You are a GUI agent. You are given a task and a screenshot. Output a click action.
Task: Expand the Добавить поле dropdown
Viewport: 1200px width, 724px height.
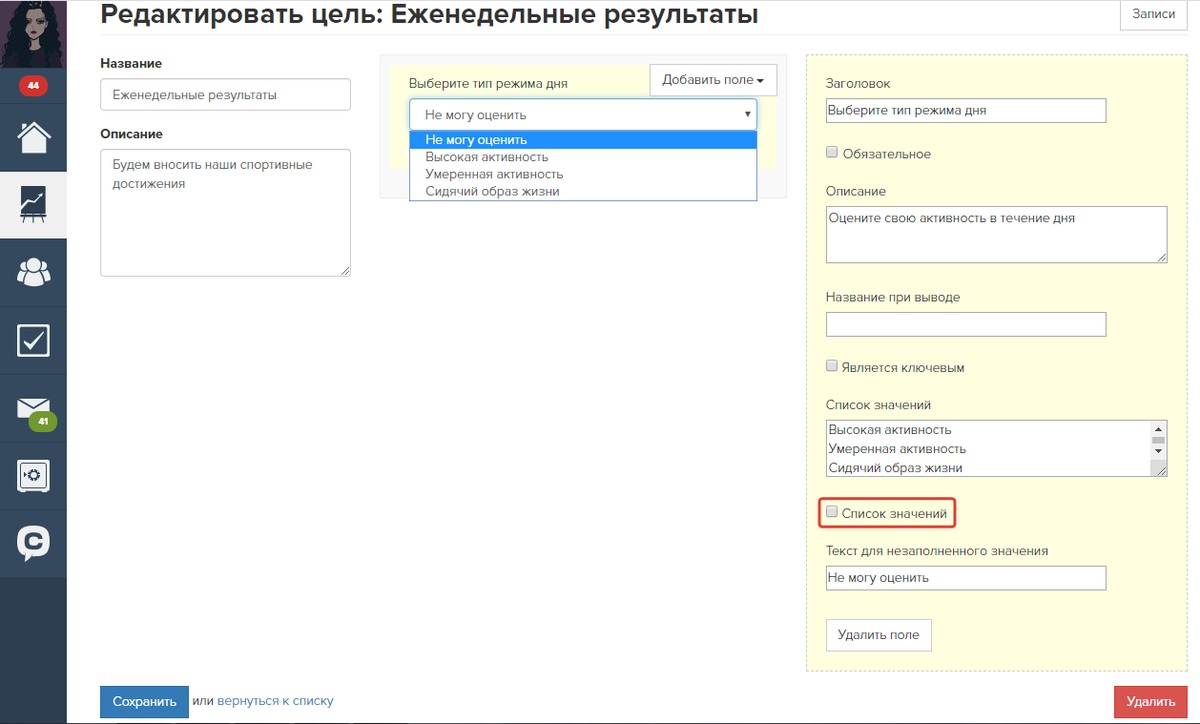click(x=713, y=80)
